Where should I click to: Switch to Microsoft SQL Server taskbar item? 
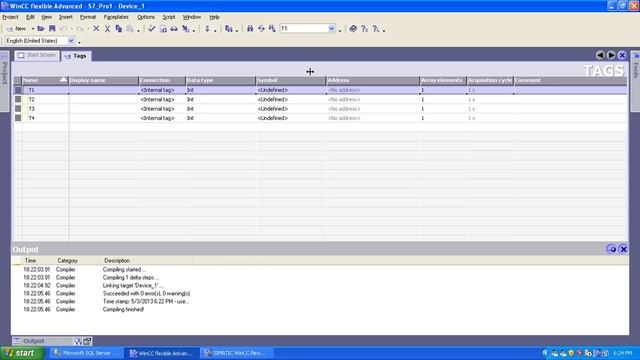86,353
